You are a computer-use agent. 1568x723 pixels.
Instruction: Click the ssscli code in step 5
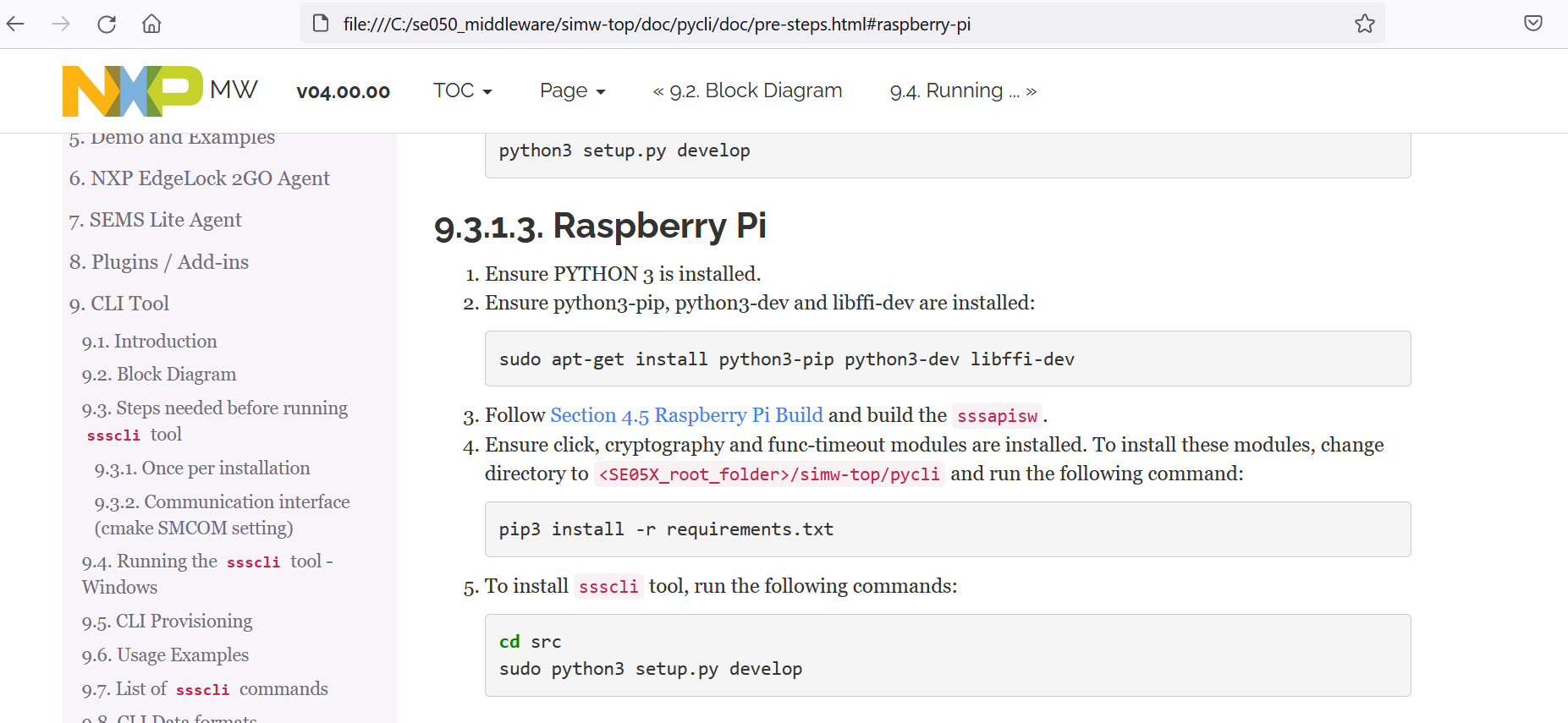point(608,587)
